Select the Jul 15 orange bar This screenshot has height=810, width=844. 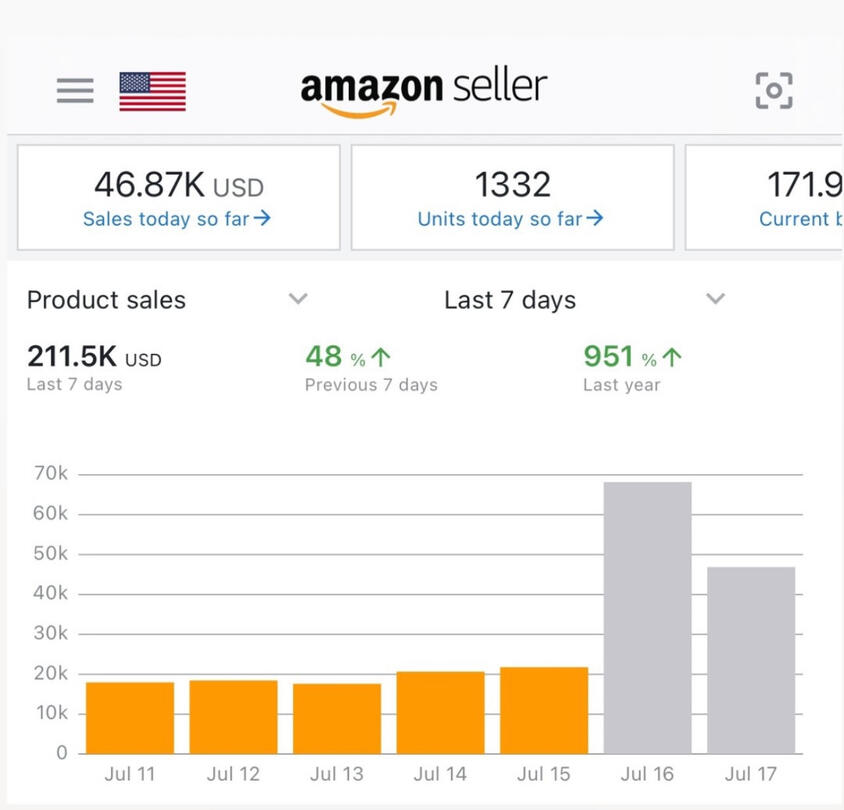544,710
